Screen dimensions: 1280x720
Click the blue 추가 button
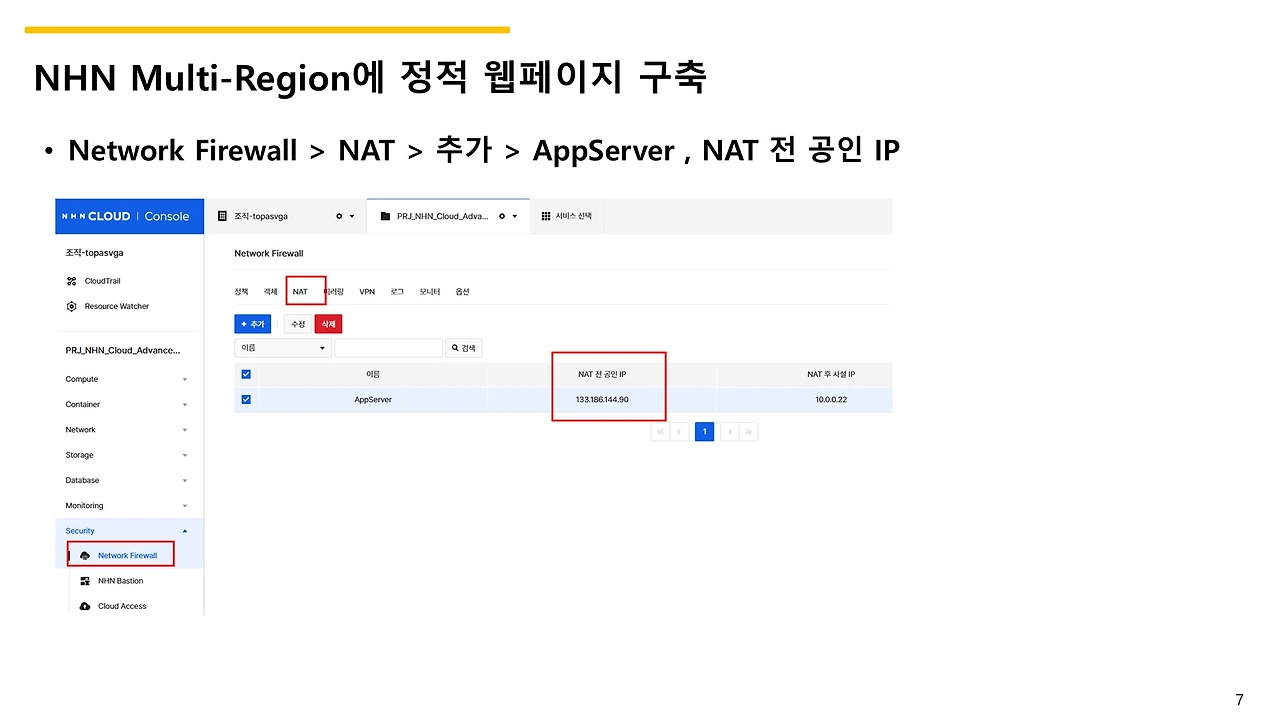tap(253, 324)
